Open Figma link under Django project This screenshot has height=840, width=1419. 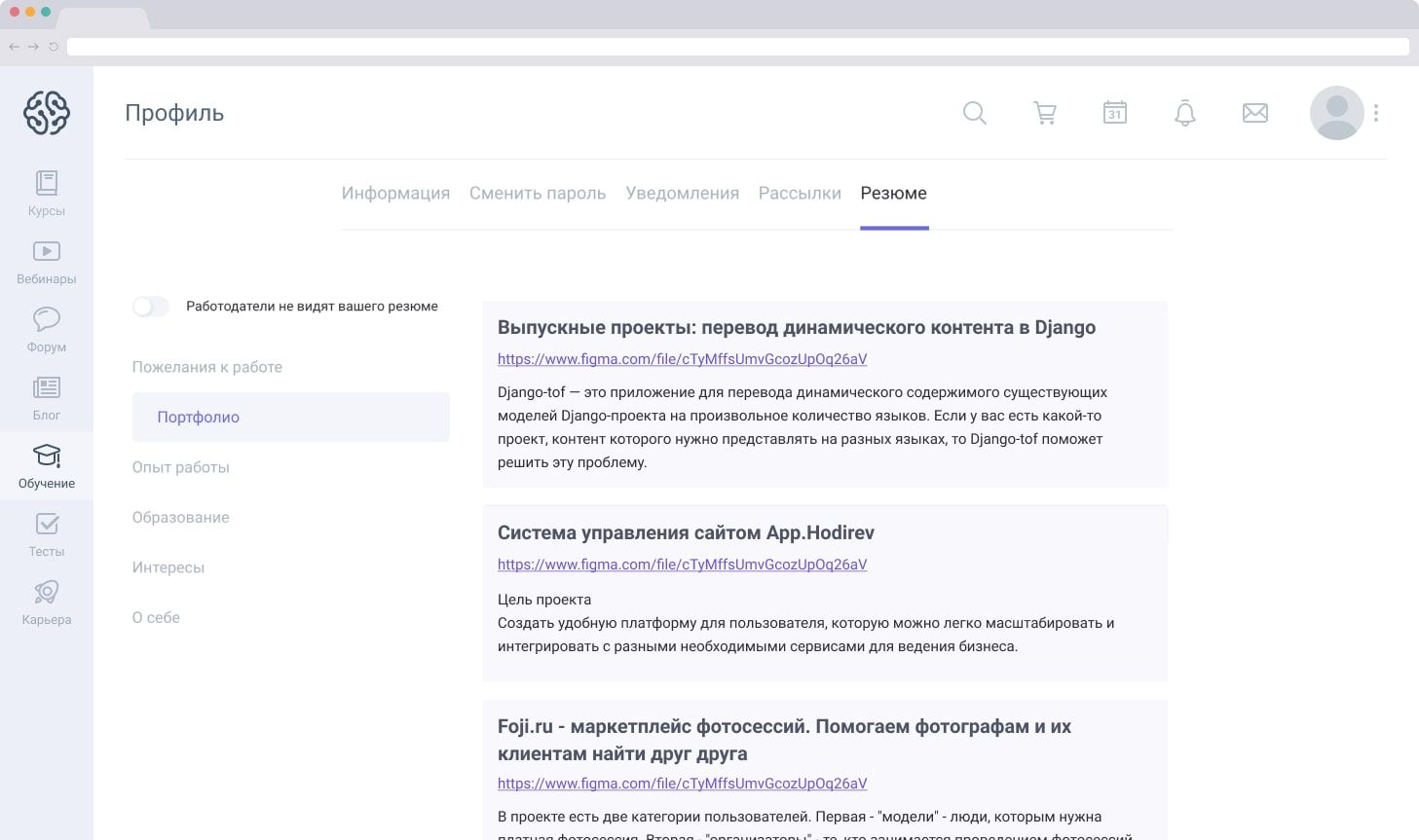(x=682, y=359)
